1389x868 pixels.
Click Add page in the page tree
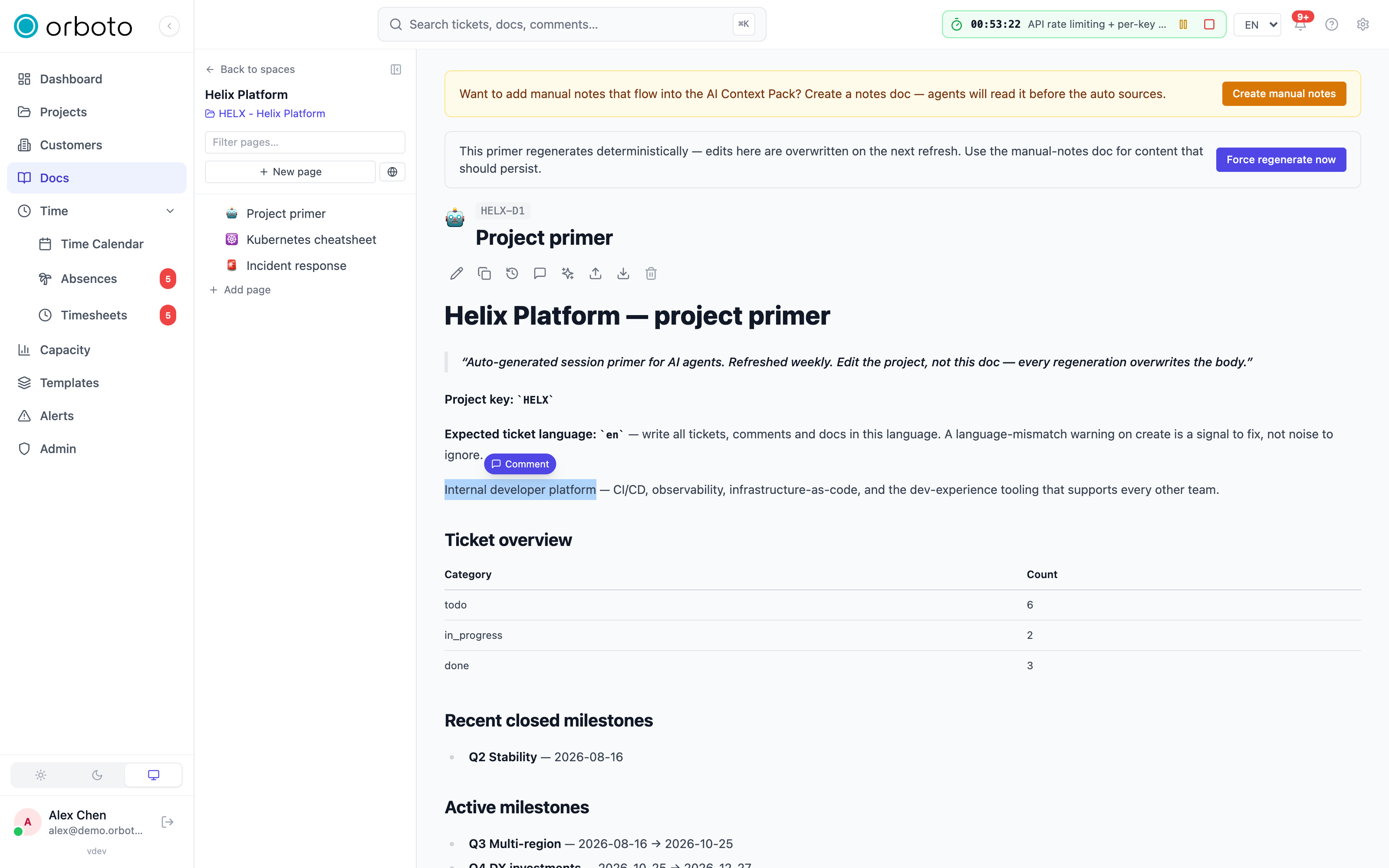point(240,290)
